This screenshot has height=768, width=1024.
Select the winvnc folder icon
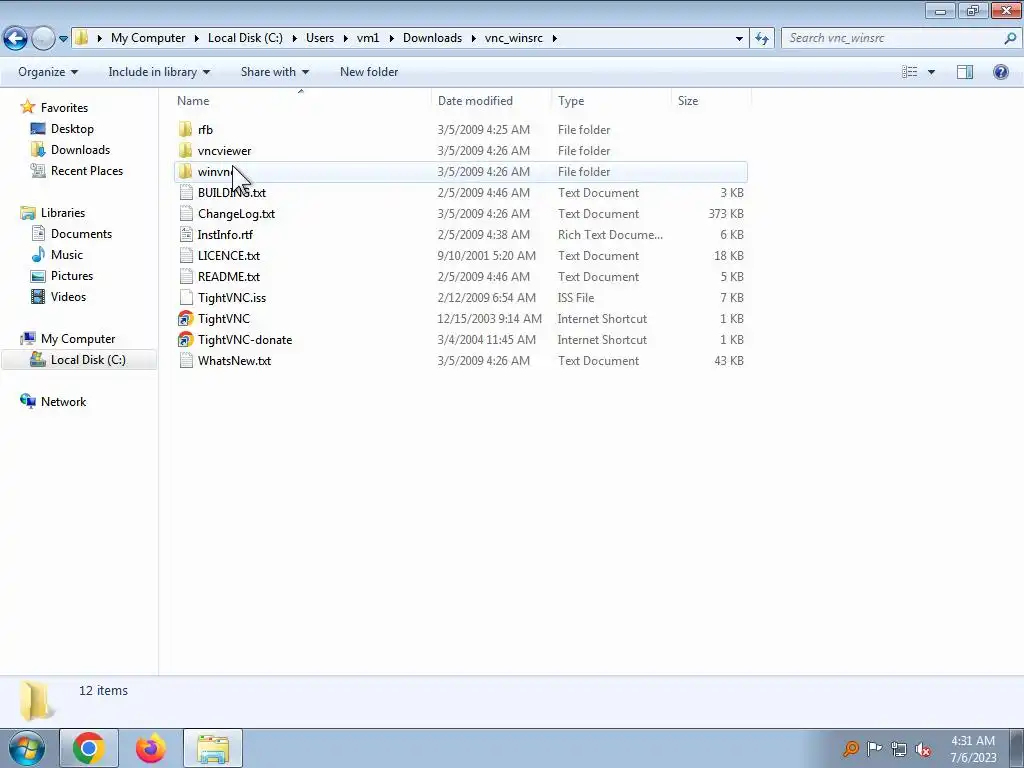pyautogui.click(x=186, y=172)
